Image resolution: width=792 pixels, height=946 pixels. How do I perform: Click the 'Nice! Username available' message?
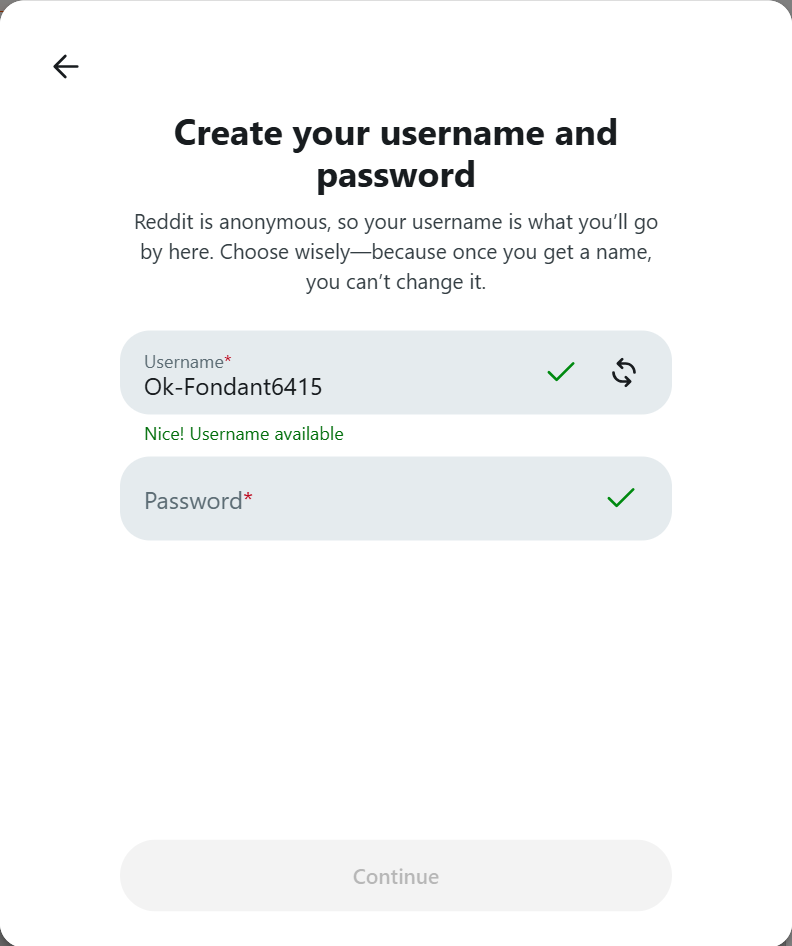[244, 434]
